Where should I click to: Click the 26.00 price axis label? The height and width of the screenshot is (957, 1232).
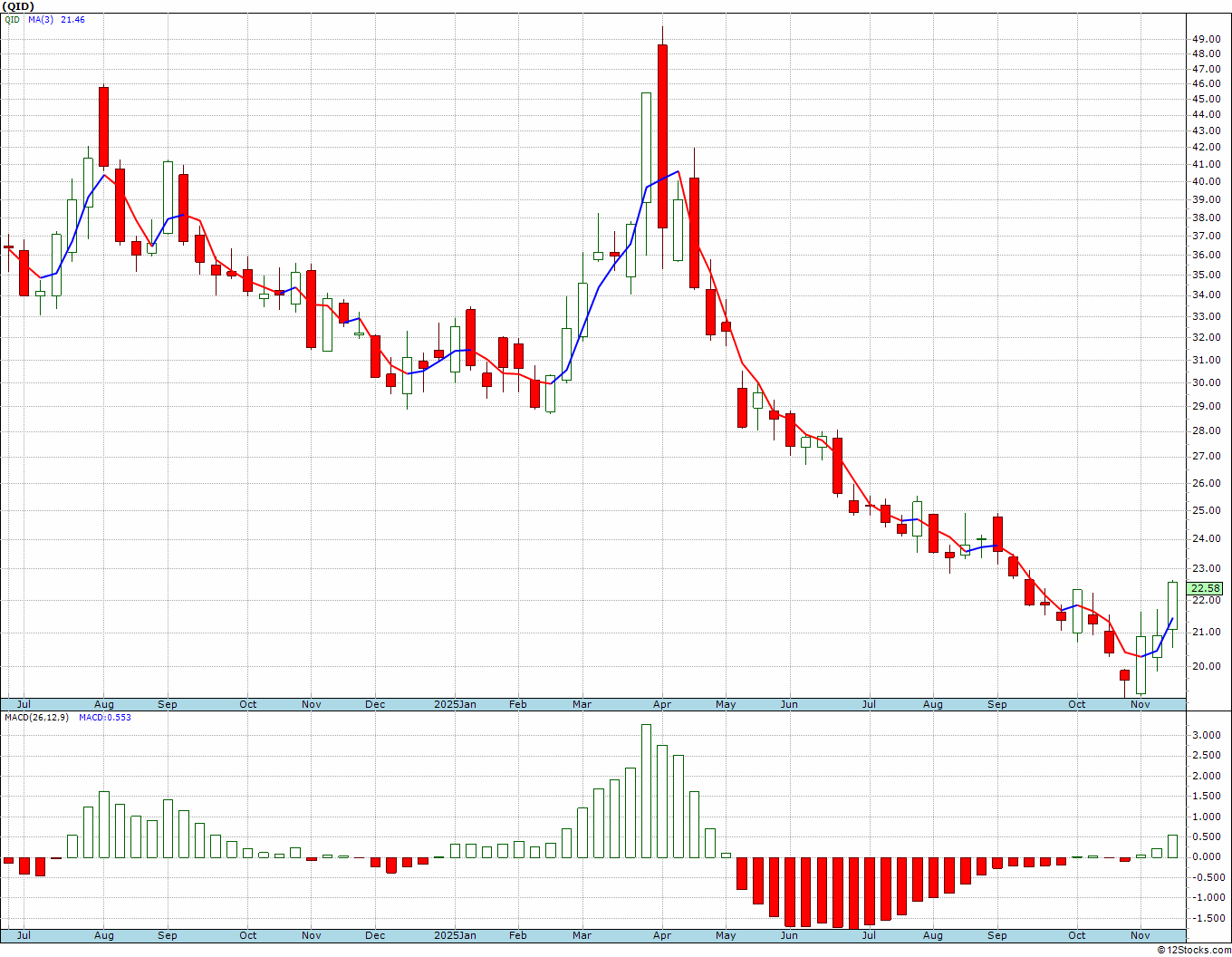tap(1206, 483)
